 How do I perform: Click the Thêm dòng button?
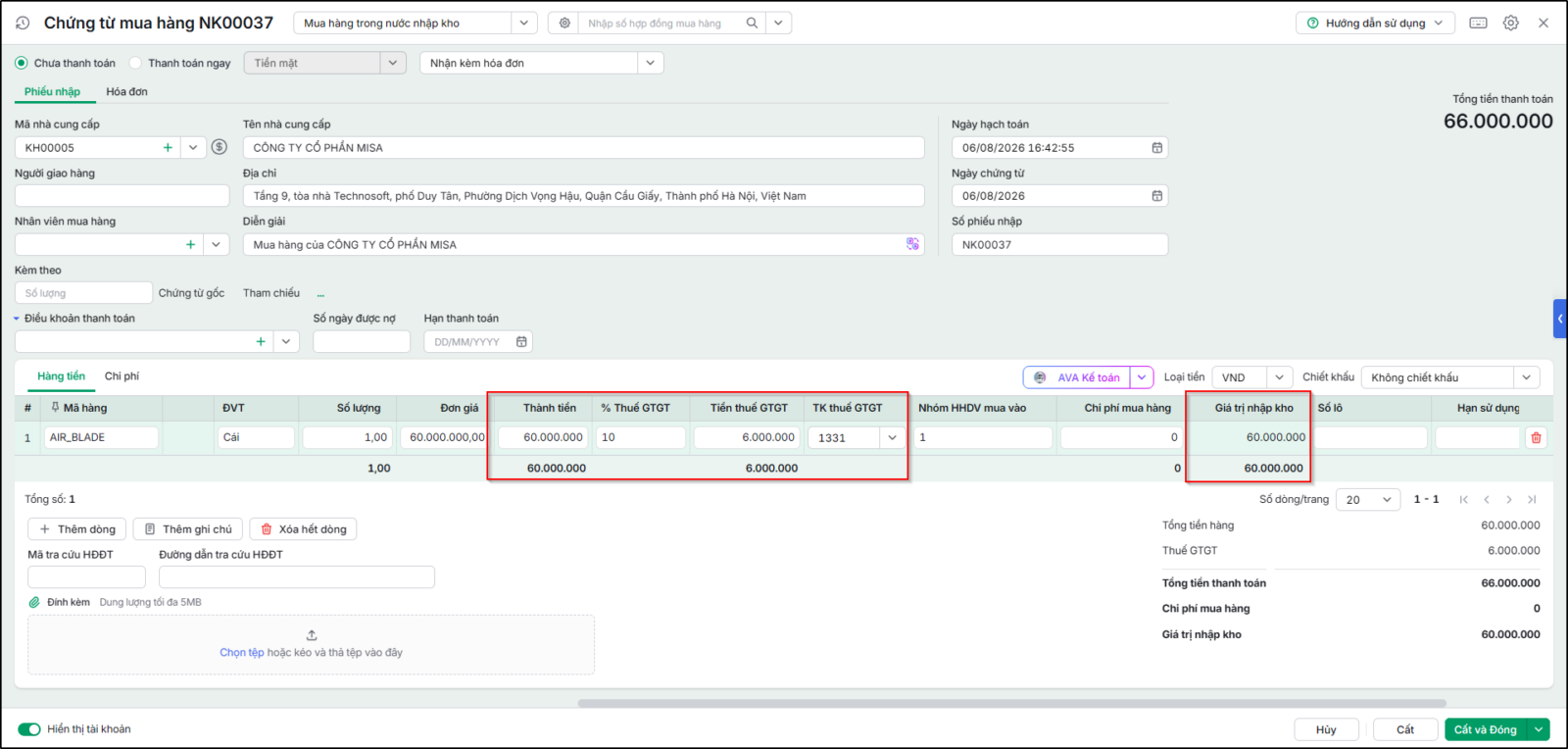point(77,529)
